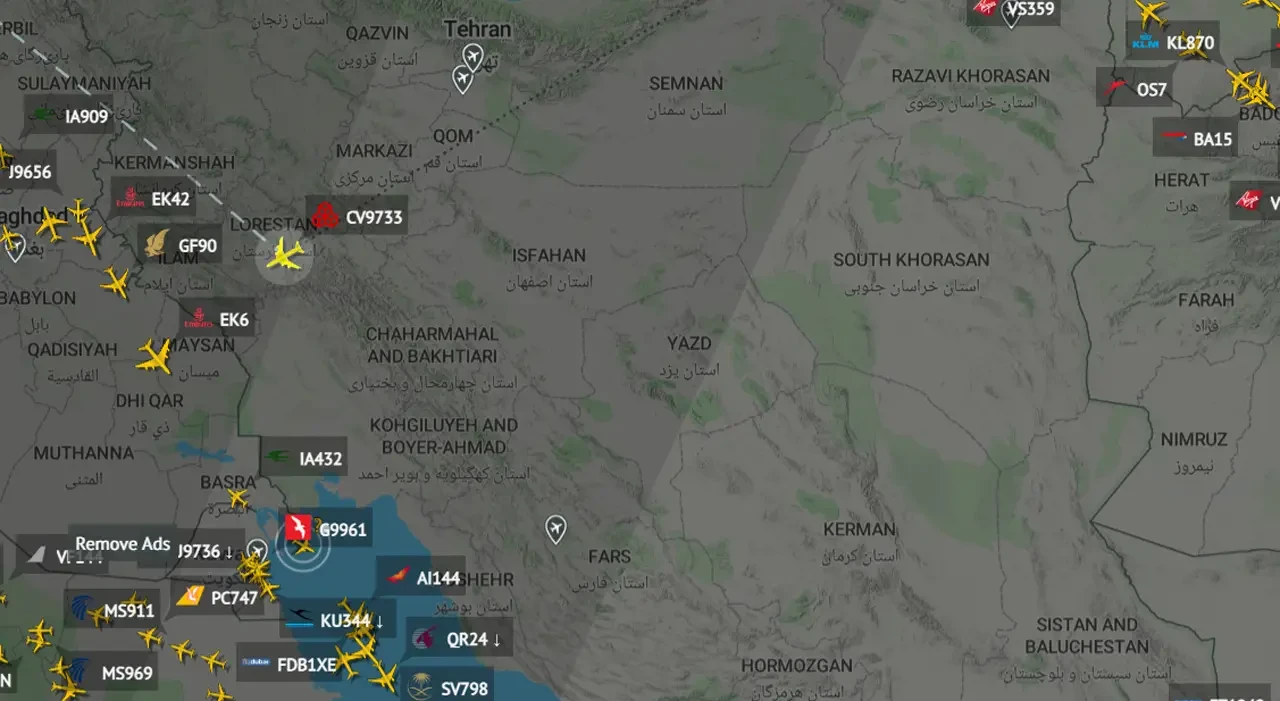
Task: Open the OS7 Austrian flight label
Action: click(1134, 89)
